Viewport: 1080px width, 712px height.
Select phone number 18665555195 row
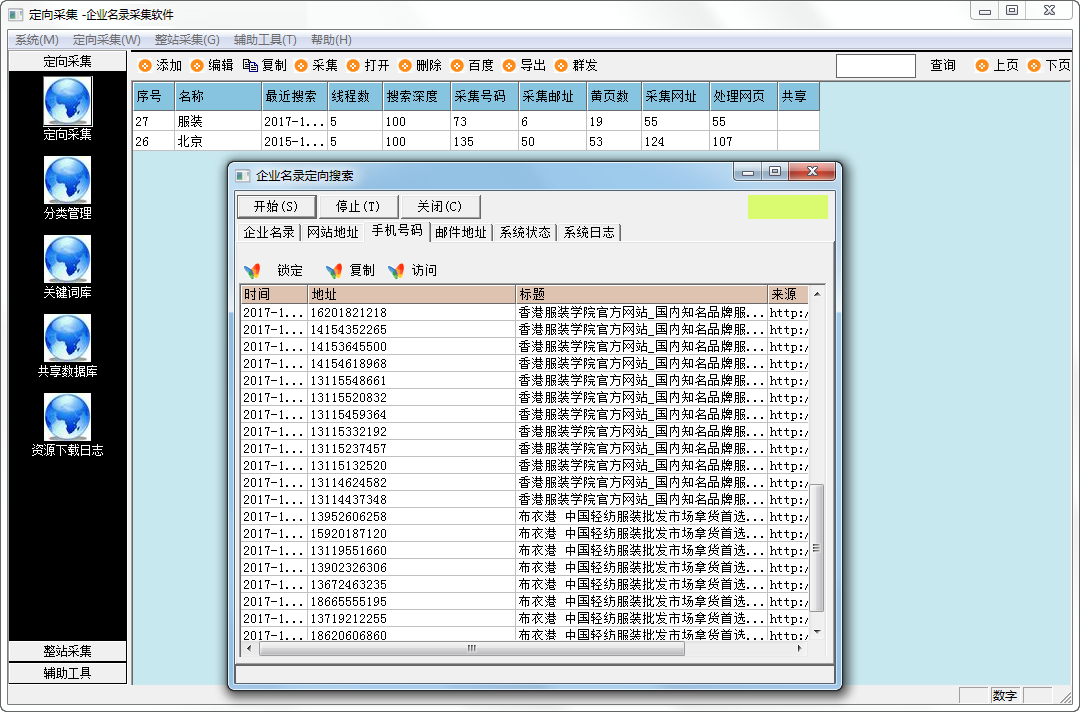tap(525, 601)
